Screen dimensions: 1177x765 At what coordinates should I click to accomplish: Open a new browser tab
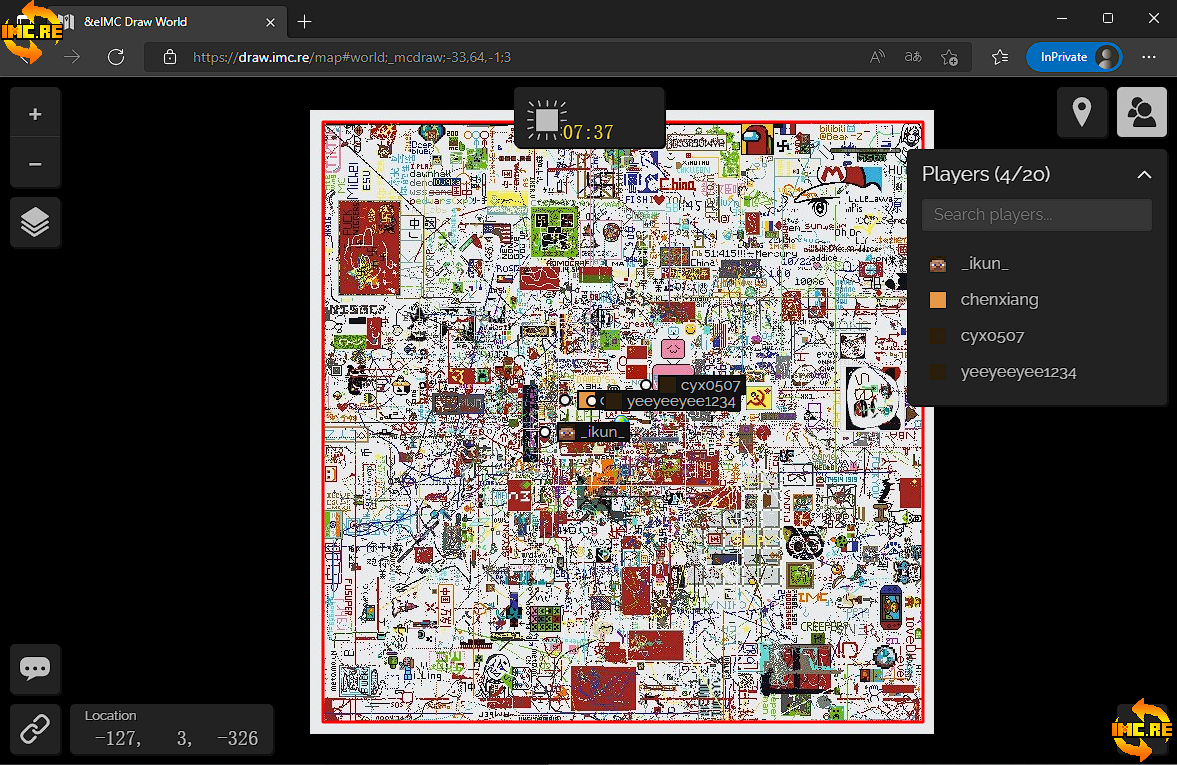coord(305,21)
